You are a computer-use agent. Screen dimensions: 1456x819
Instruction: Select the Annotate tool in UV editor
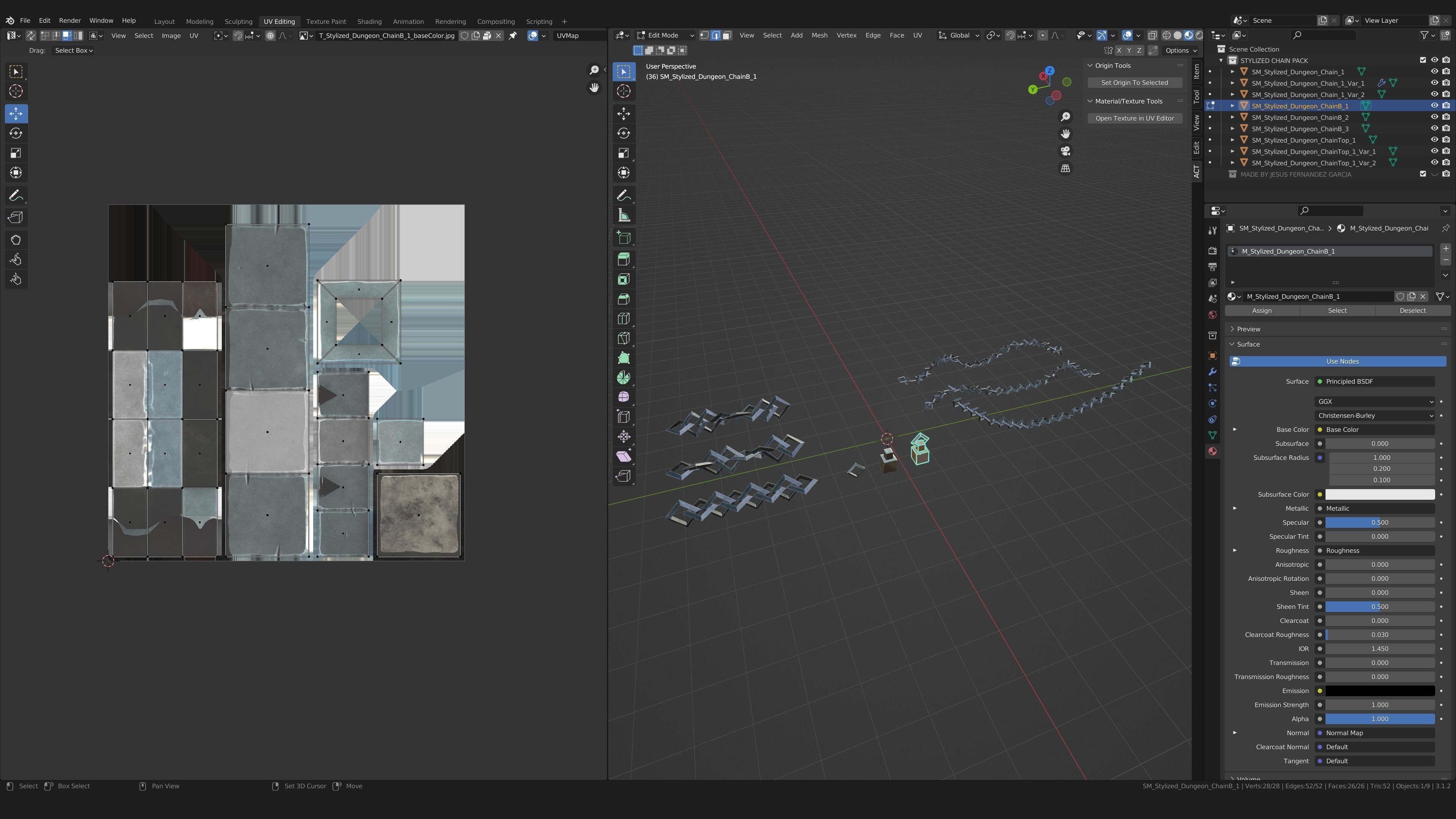[x=16, y=196]
